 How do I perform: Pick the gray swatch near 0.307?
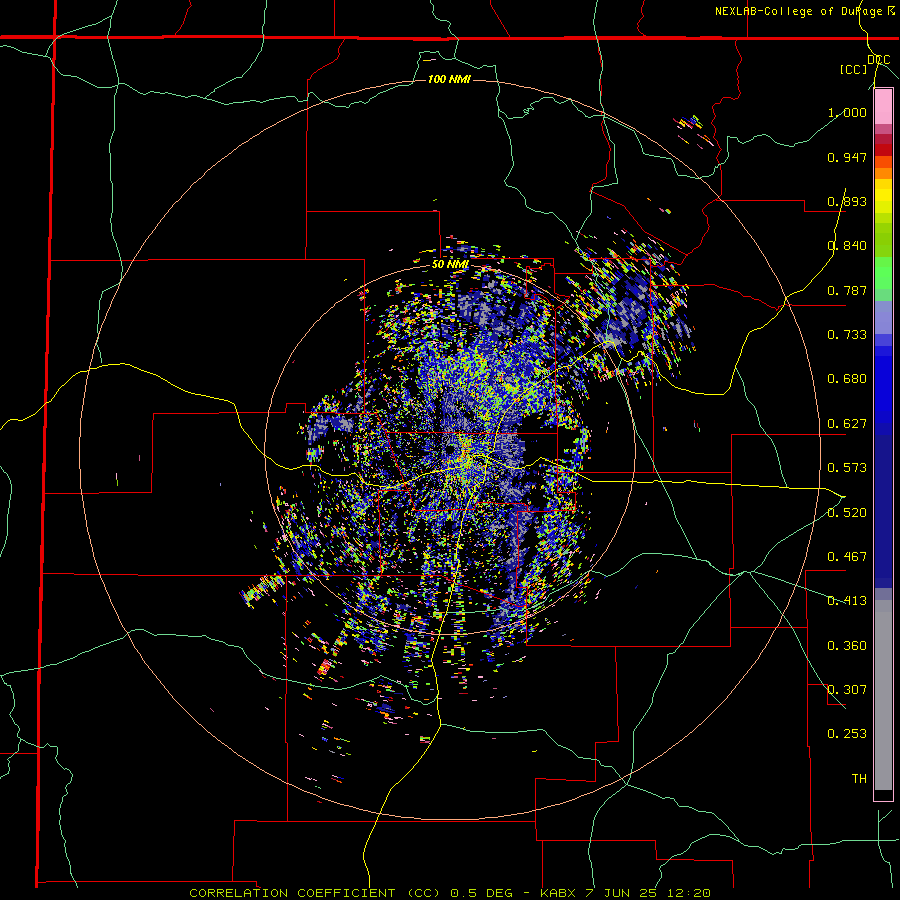(x=883, y=695)
